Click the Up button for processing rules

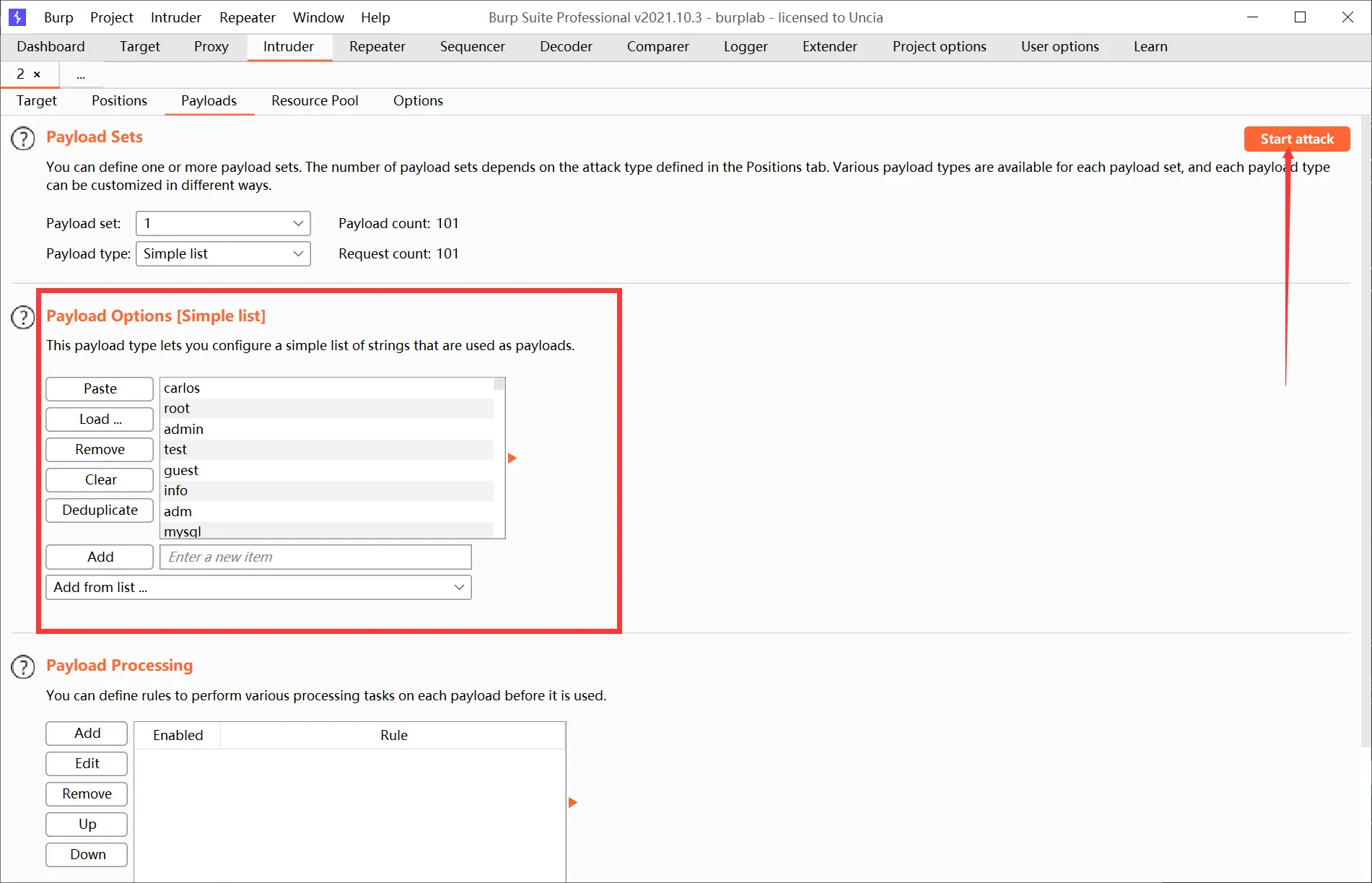click(87, 825)
